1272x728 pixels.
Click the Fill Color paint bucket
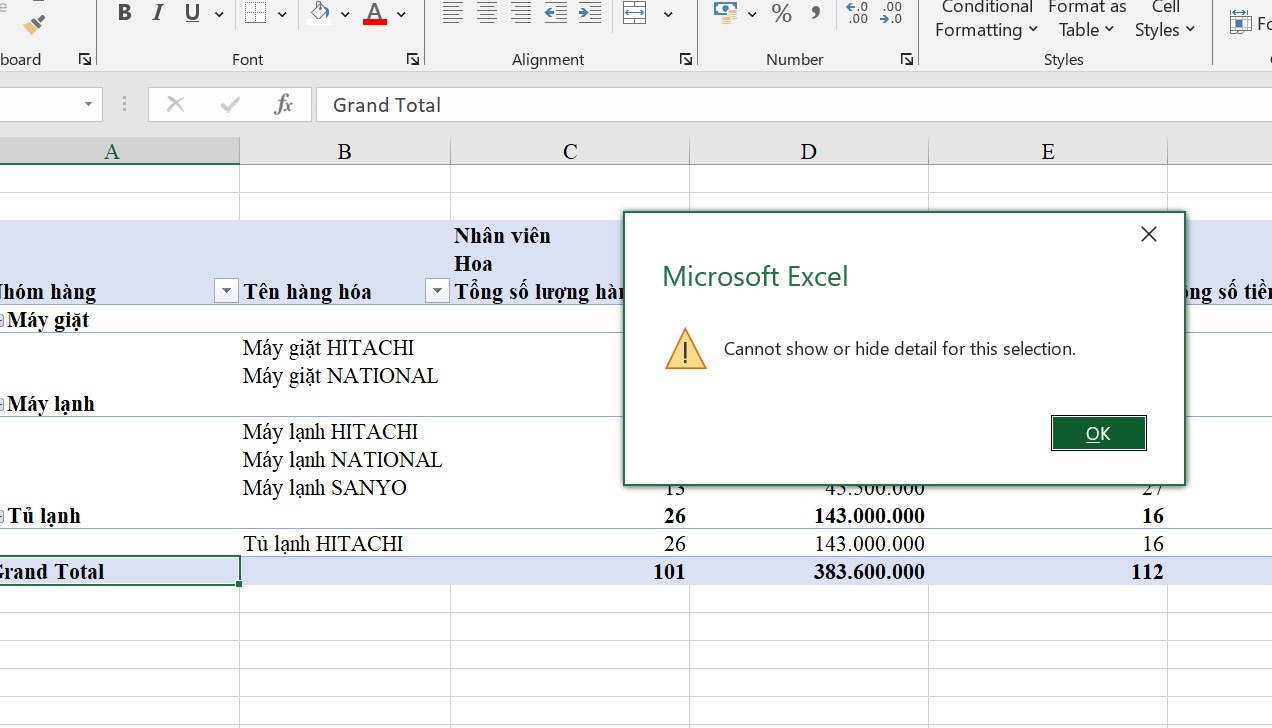click(x=320, y=13)
